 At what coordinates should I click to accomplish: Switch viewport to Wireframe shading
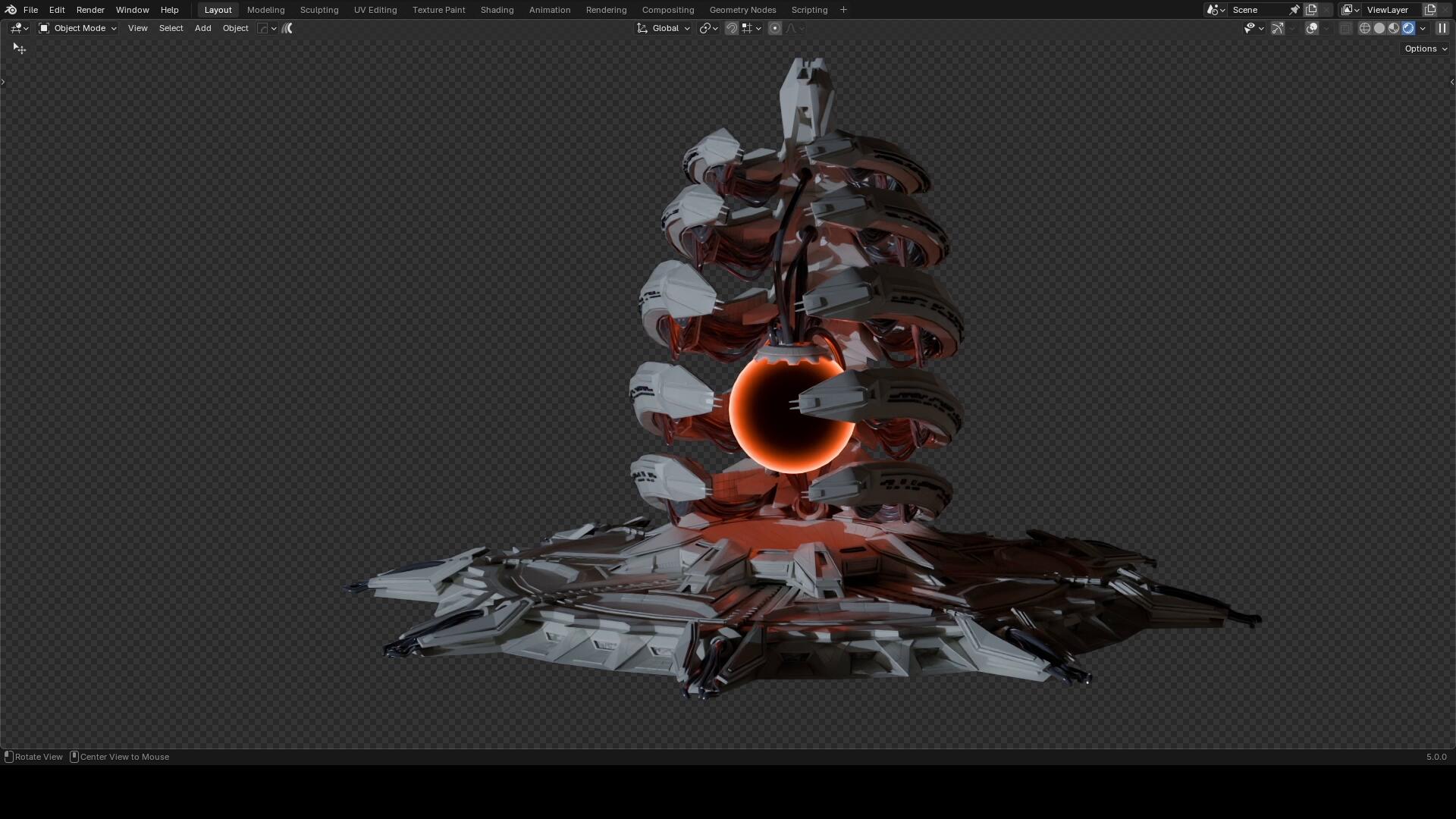1366,28
